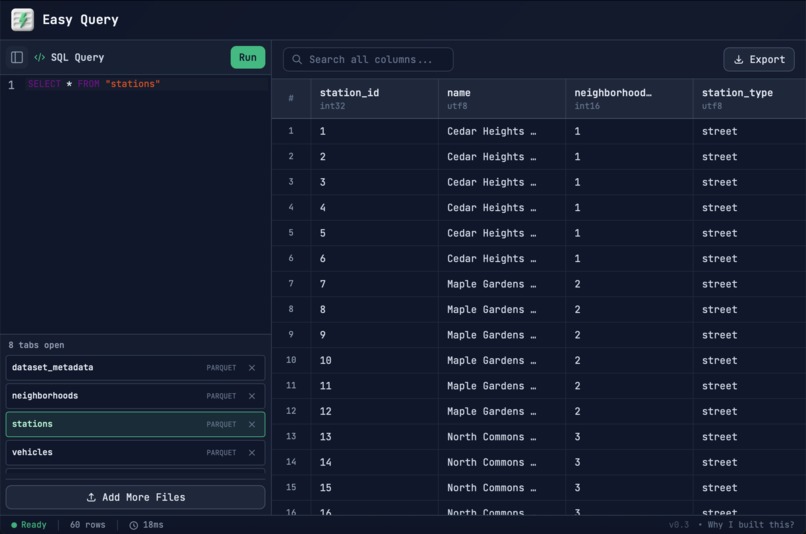The height and width of the screenshot is (534, 806).
Task: Open the dataset_metadata tab
Action: point(135,367)
